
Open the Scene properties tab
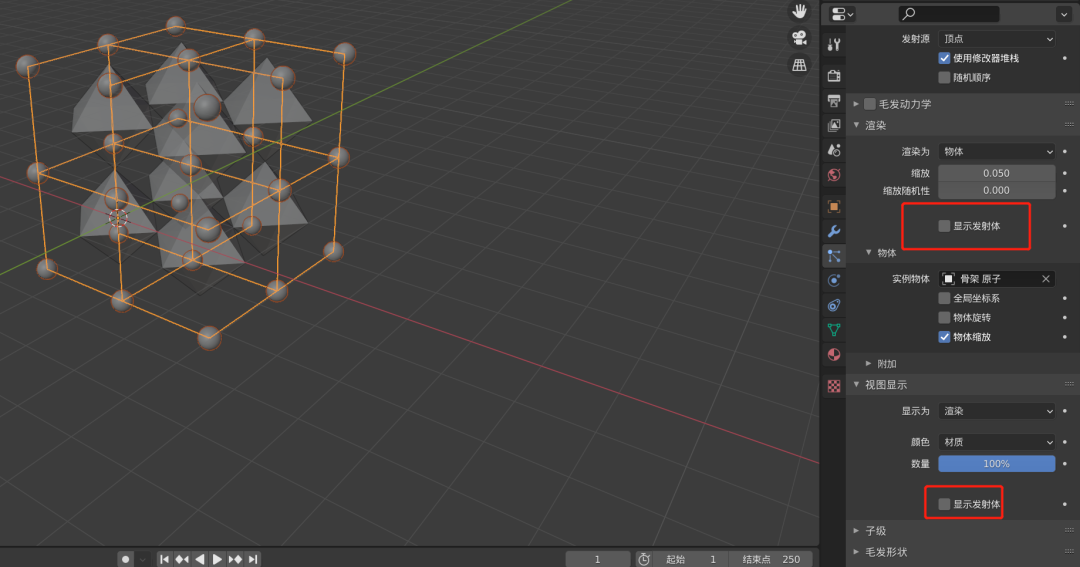point(834,150)
